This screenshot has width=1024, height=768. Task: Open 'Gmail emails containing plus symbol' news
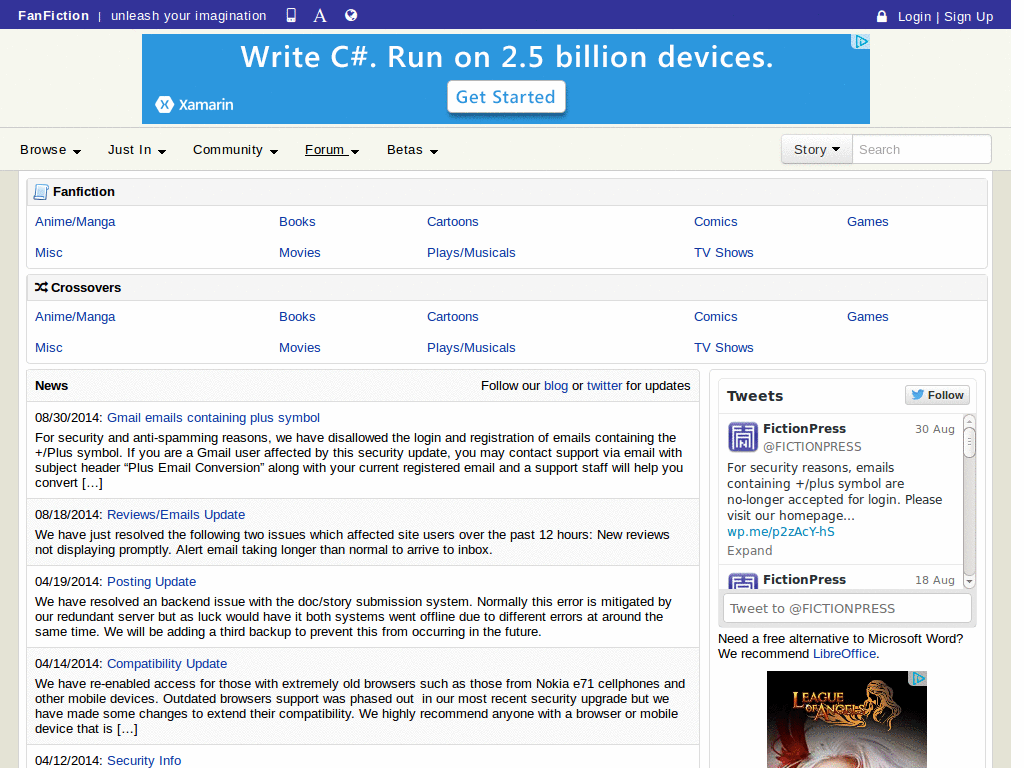[214, 418]
